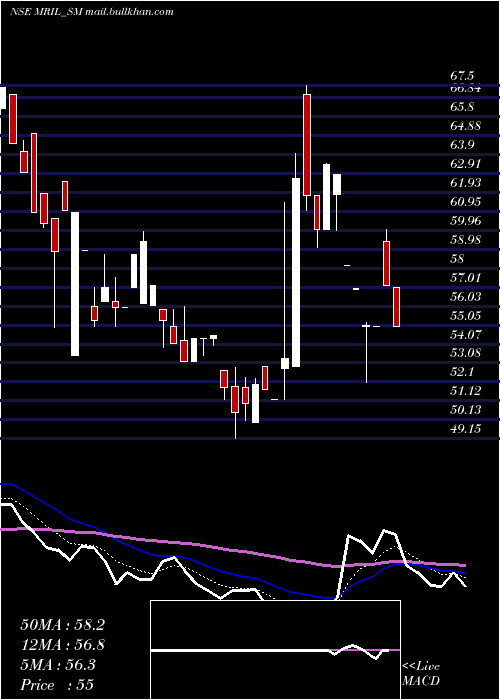Click the 56.03 price axis label
The height and width of the screenshot is (700, 500).
click(466, 296)
